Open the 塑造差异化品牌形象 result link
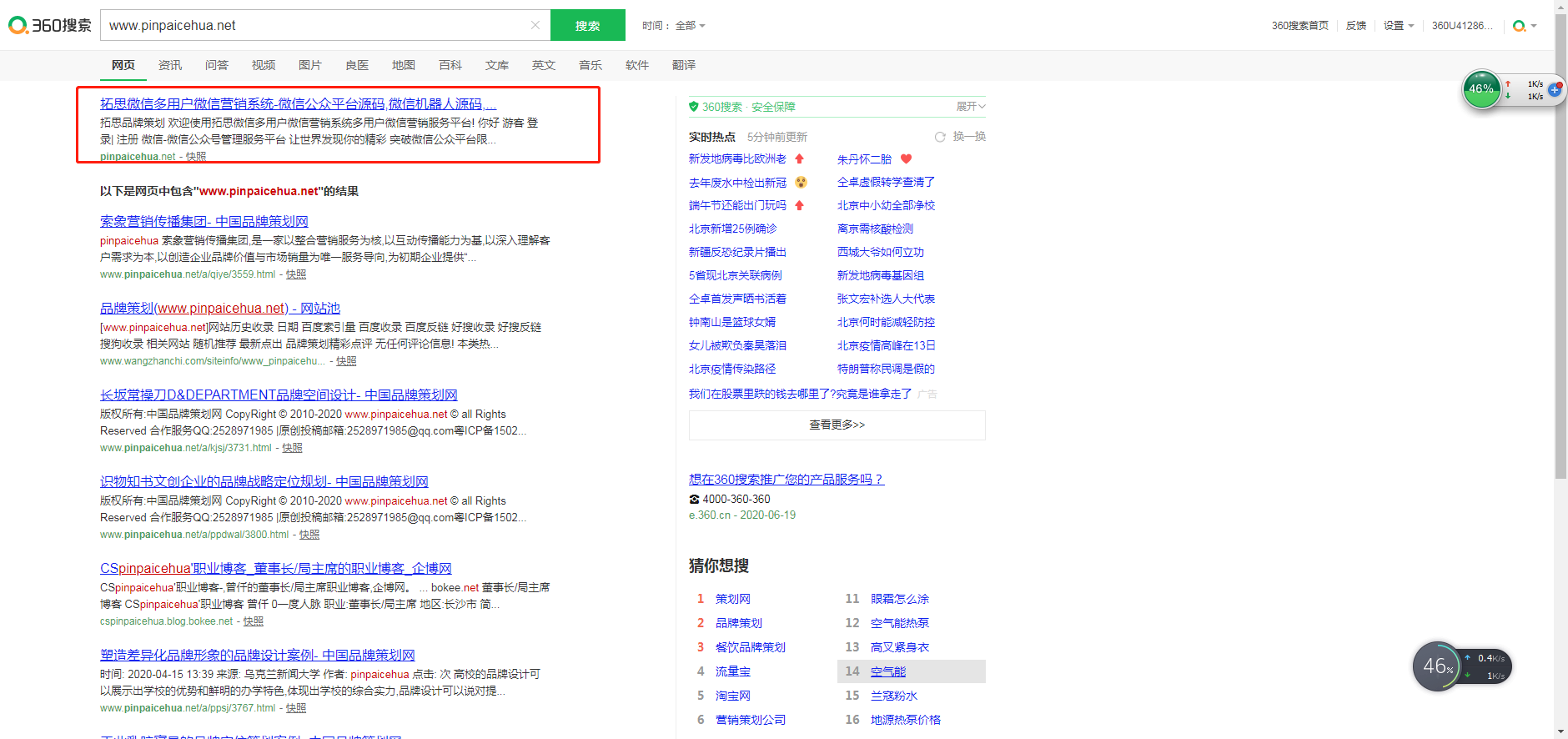This screenshot has height=739, width=1568. tap(258, 655)
